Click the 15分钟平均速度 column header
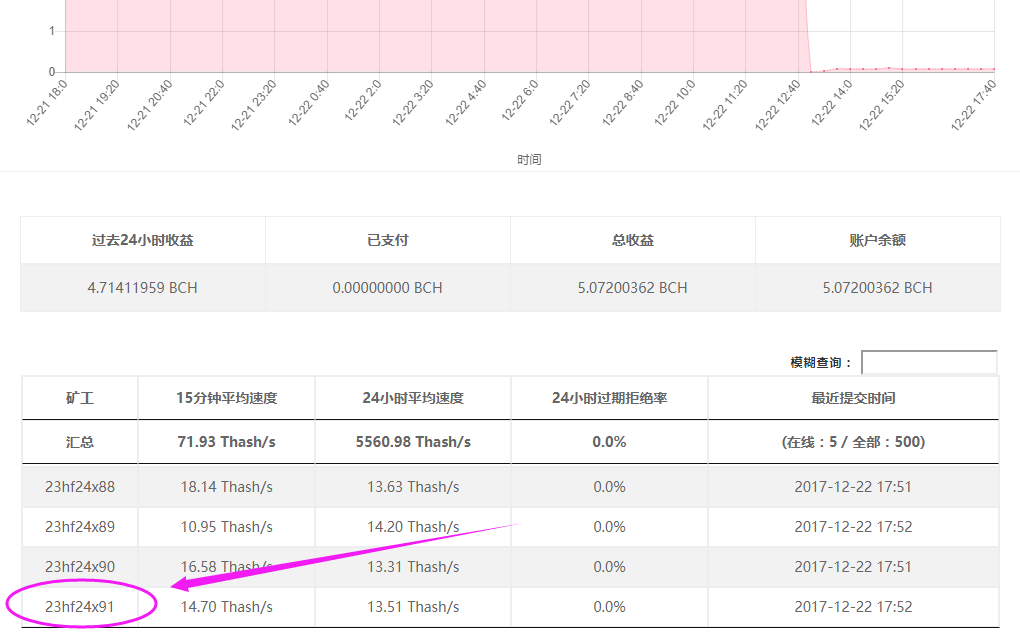 tap(226, 398)
